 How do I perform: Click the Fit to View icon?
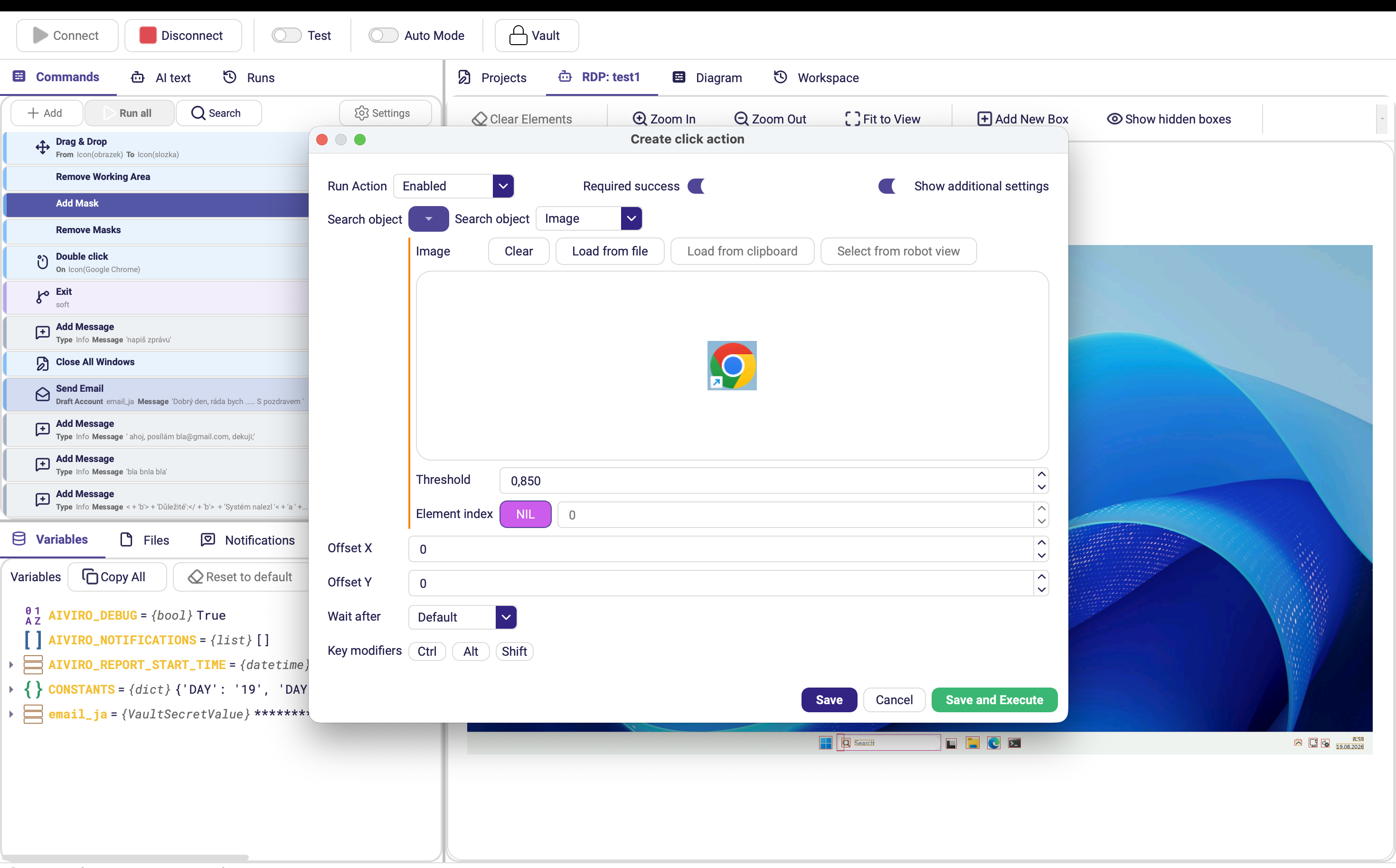click(852, 119)
